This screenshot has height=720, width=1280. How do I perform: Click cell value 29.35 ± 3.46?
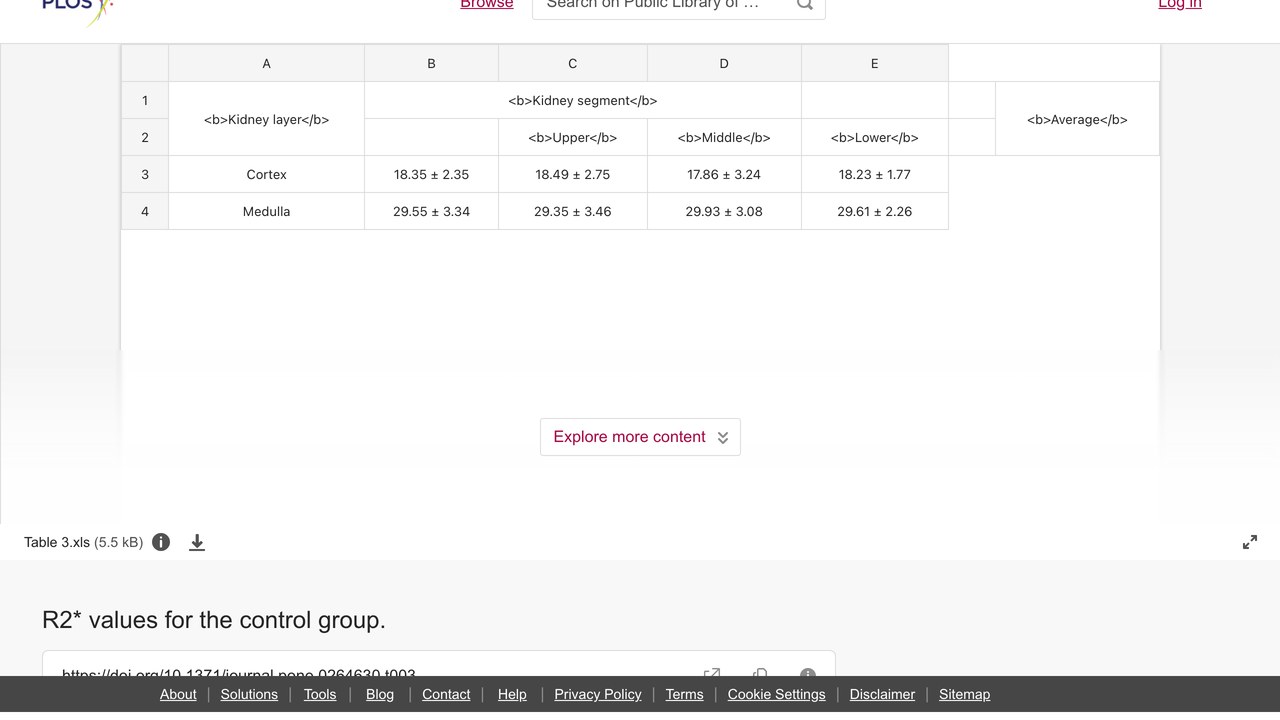[x=573, y=211]
